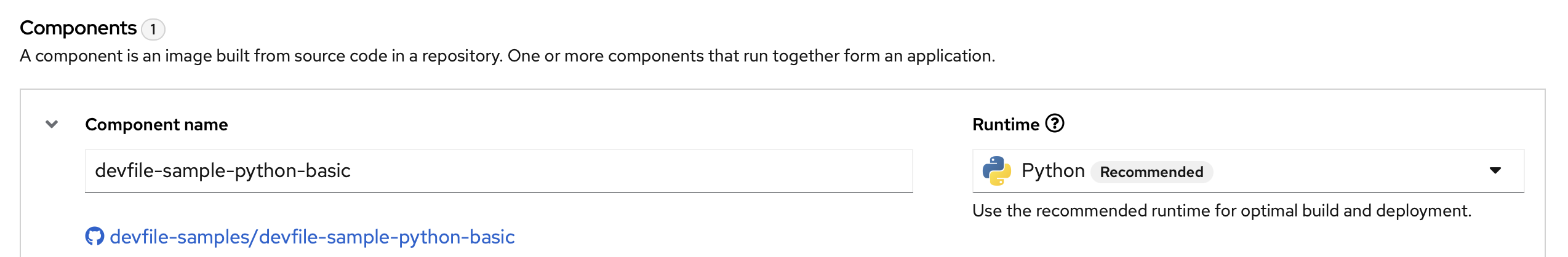The height and width of the screenshot is (257, 1568).
Task: Click the Runtime label text
Action: tap(1006, 125)
